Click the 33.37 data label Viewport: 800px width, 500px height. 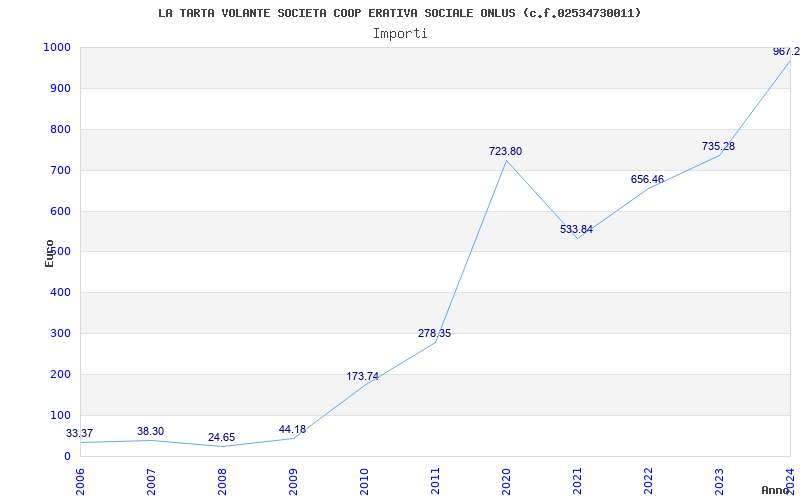(80, 434)
